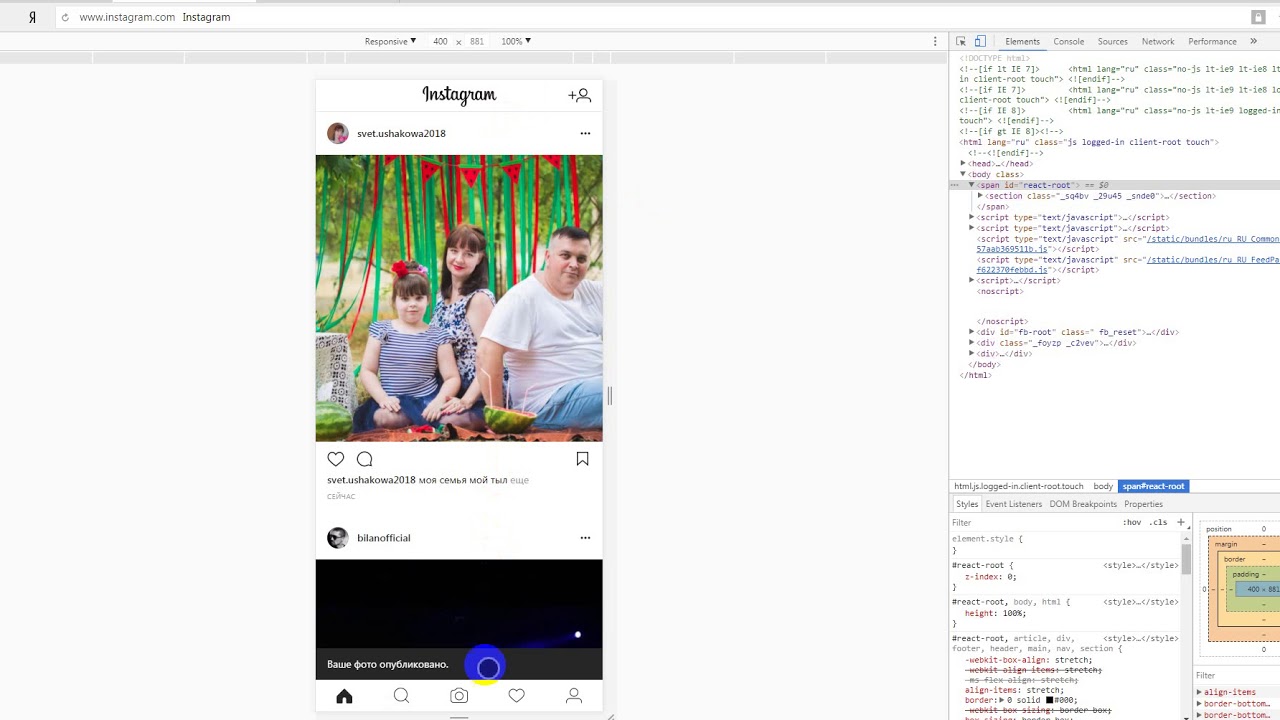Select the Styles pane tab
The image size is (1280, 720).
coord(966,504)
